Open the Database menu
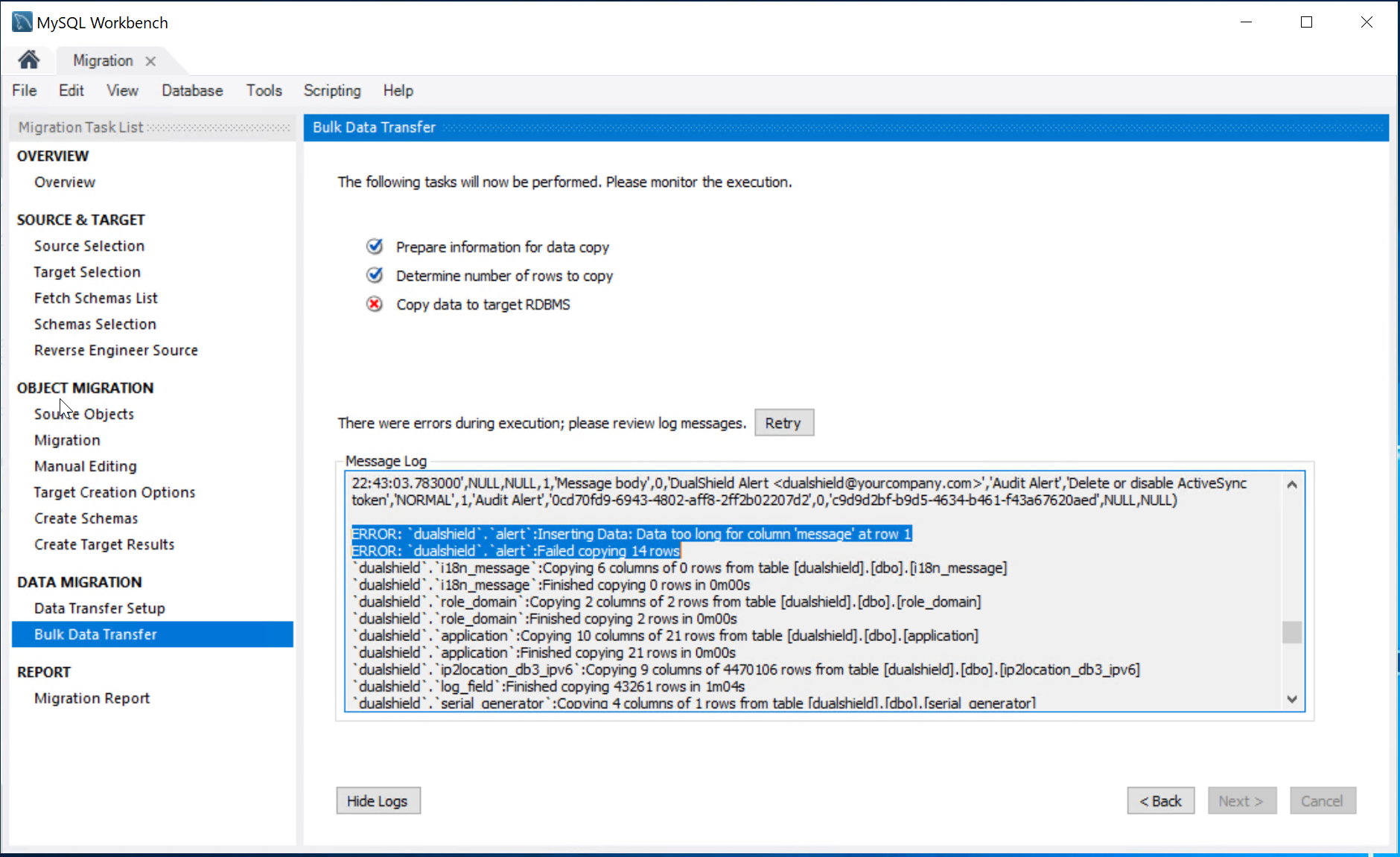Image resolution: width=1400 pixels, height=857 pixels. (192, 91)
